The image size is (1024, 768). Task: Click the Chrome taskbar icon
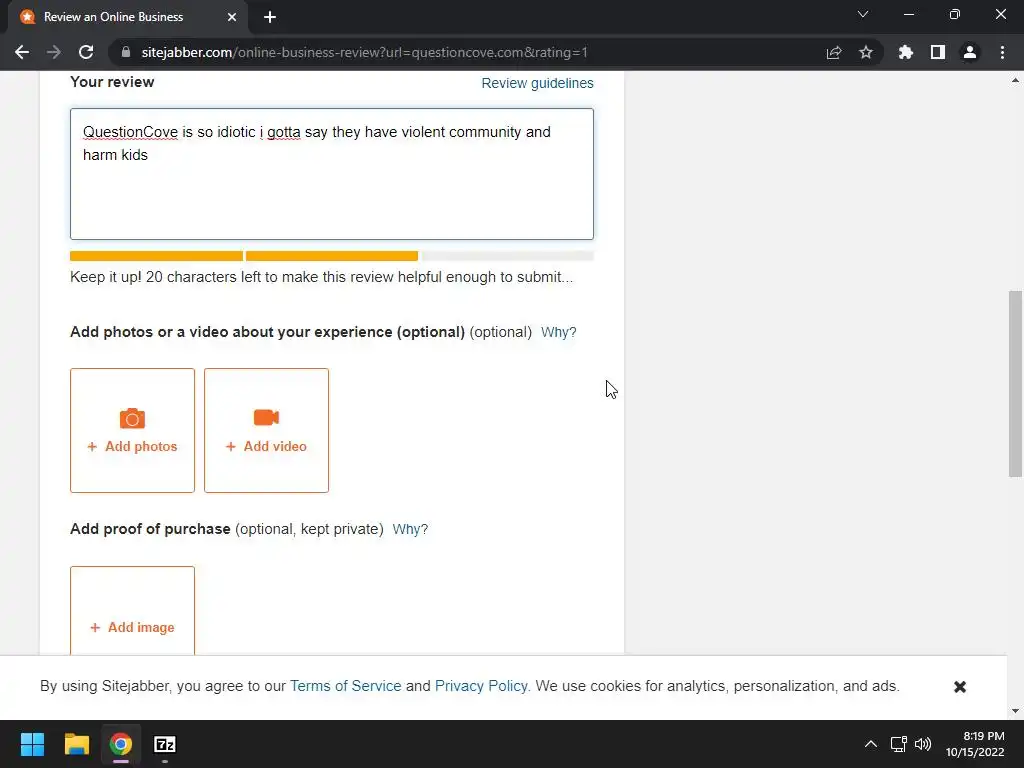click(x=121, y=744)
